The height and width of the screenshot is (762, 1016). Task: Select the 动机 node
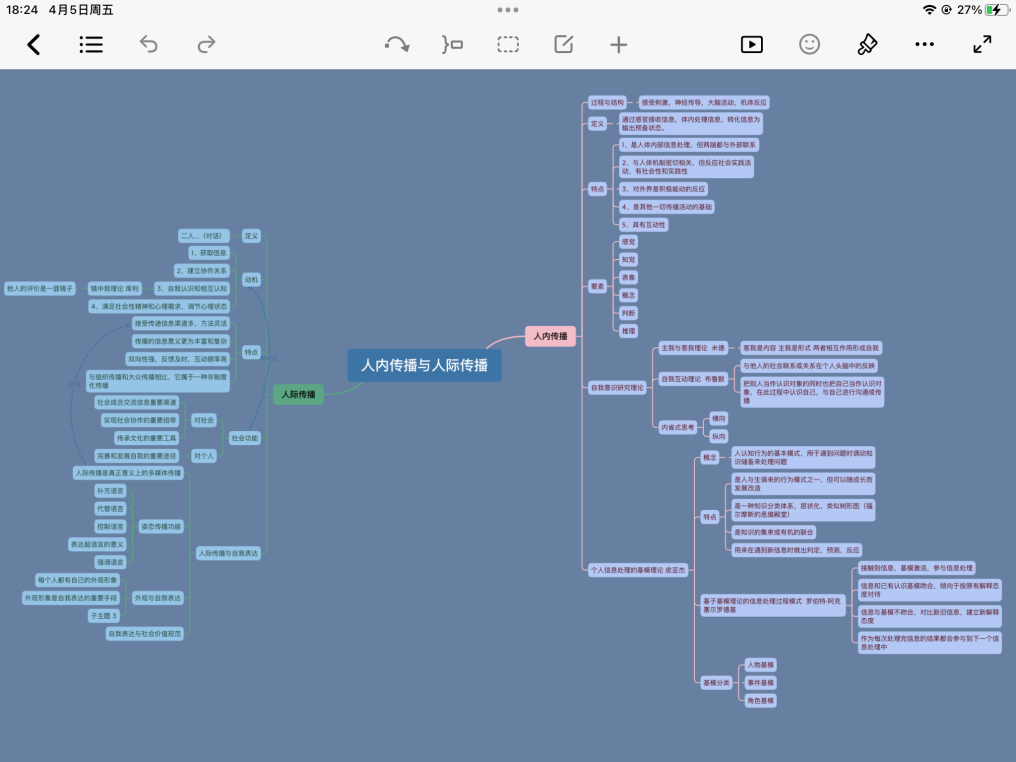pos(251,280)
